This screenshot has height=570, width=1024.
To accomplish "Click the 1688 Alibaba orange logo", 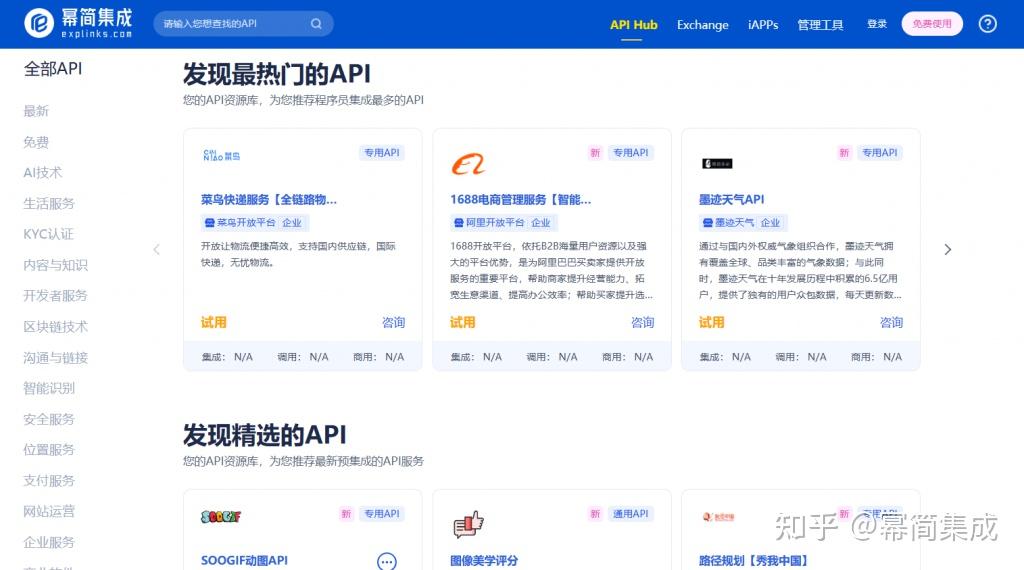I will pos(468,164).
